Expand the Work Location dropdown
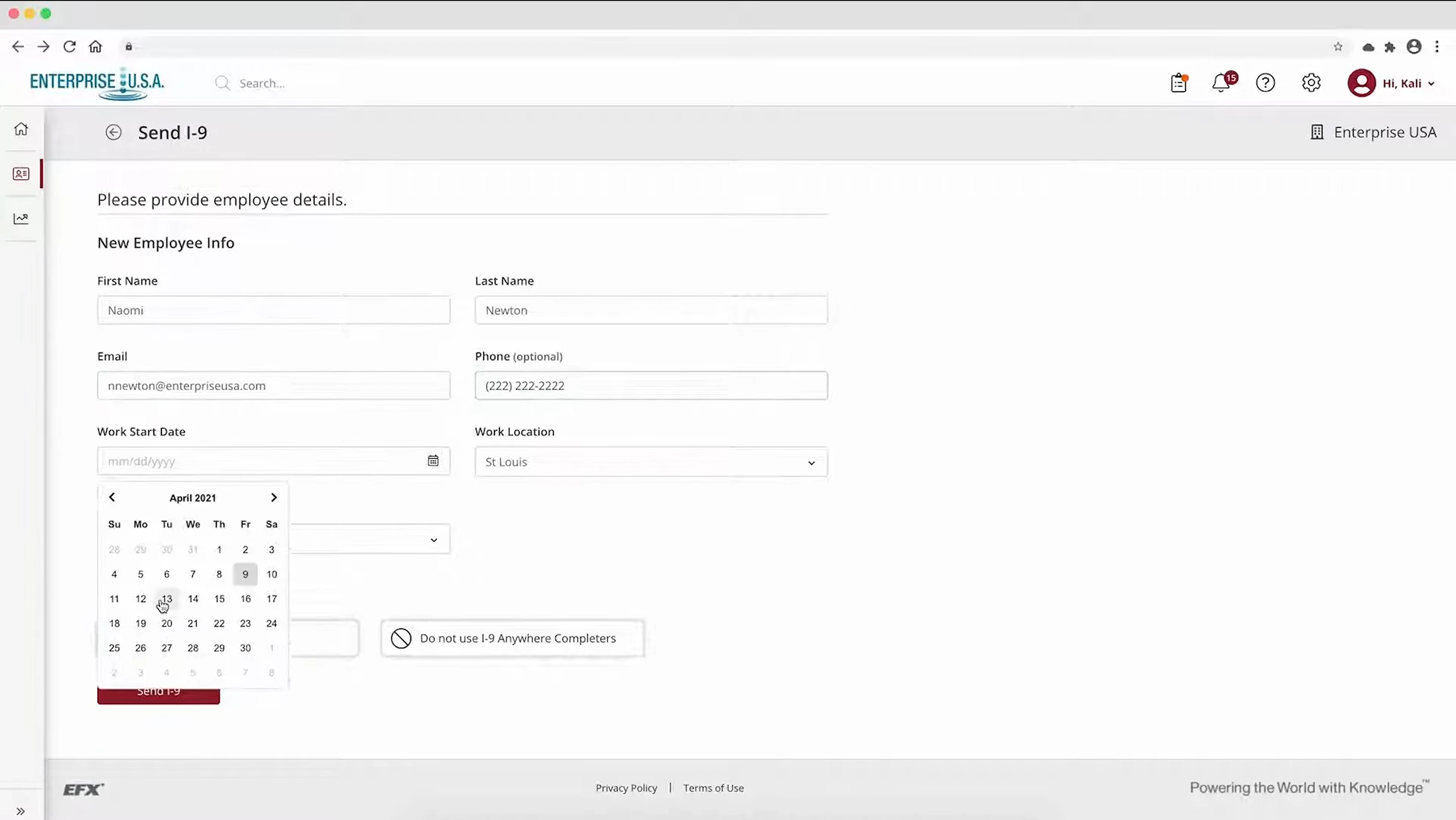The image size is (1456, 820). point(651,462)
